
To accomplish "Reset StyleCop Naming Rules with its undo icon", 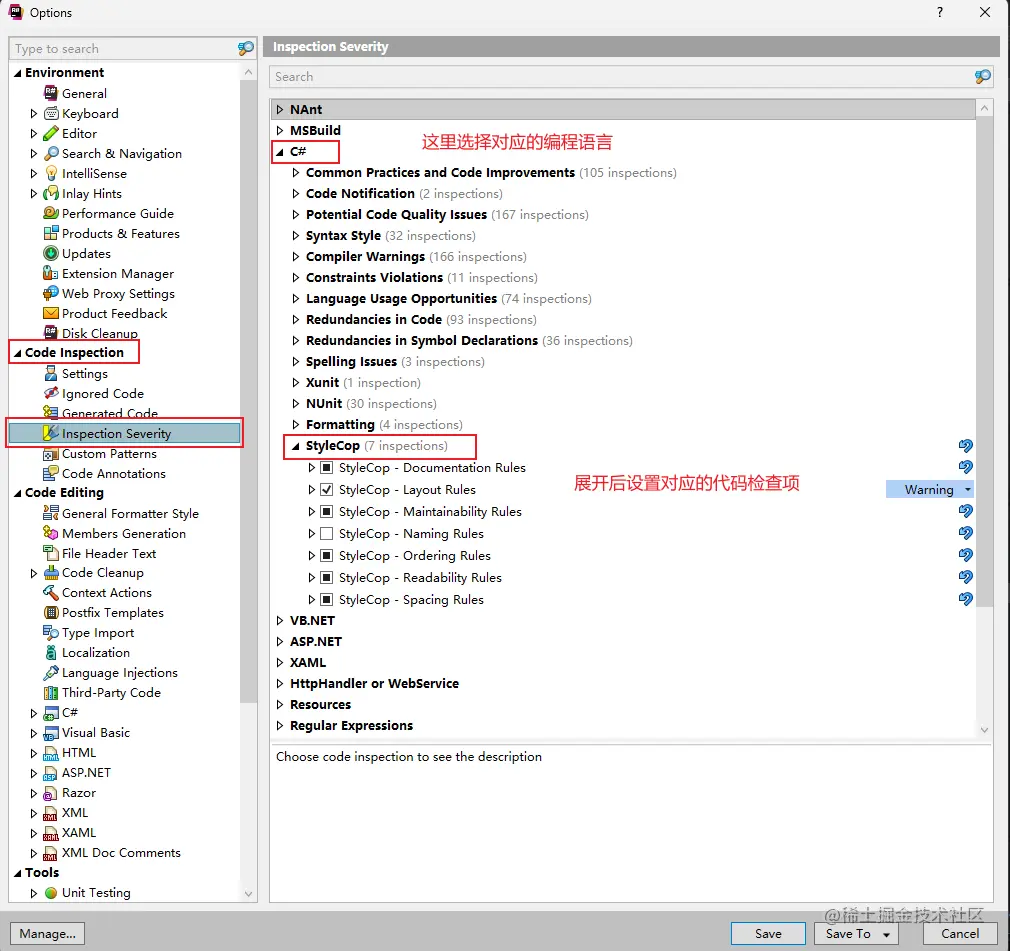I will (x=966, y=533).
